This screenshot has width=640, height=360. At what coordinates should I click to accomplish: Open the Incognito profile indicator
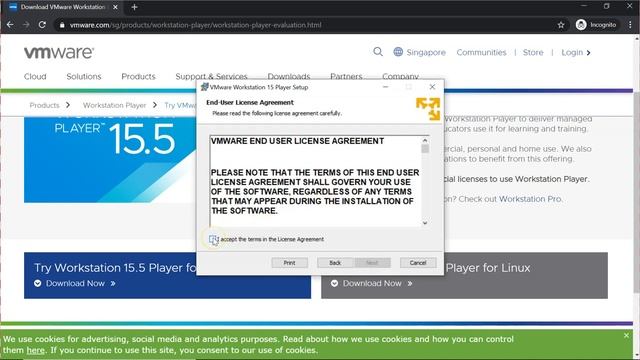click(x=596, y=25)
